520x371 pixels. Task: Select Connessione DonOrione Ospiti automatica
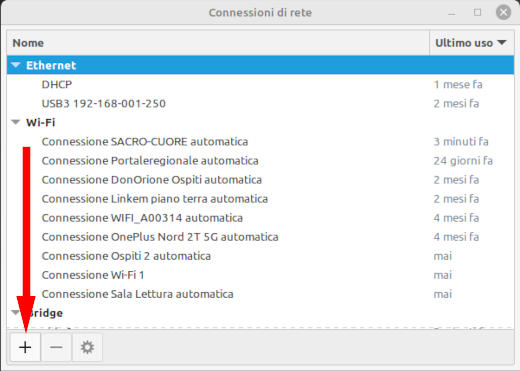click(260, 180)
